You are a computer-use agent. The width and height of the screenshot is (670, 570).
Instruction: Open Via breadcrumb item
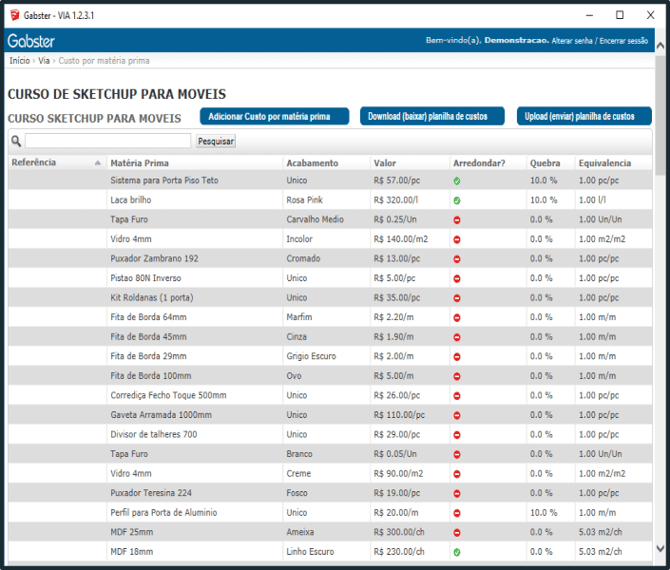[x=43, y=61]
